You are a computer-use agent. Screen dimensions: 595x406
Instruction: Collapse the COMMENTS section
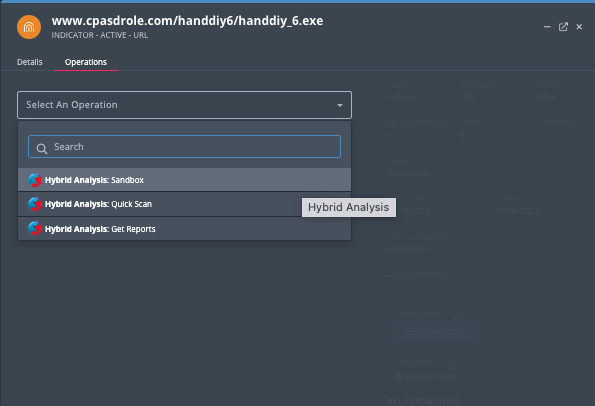[389, 363]
